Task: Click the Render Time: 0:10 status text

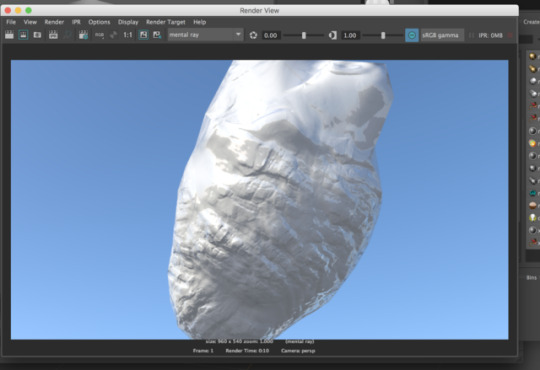Action: pos(247,351)
